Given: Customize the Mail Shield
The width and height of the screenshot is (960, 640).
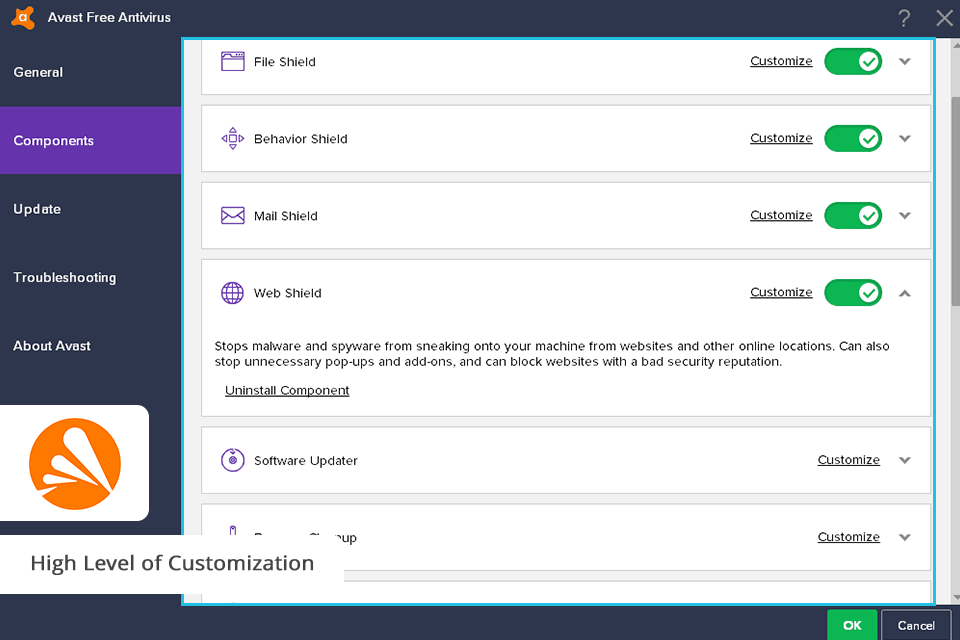Looking at the screenshot, I should pyautogui.click(x=781, y=216).
